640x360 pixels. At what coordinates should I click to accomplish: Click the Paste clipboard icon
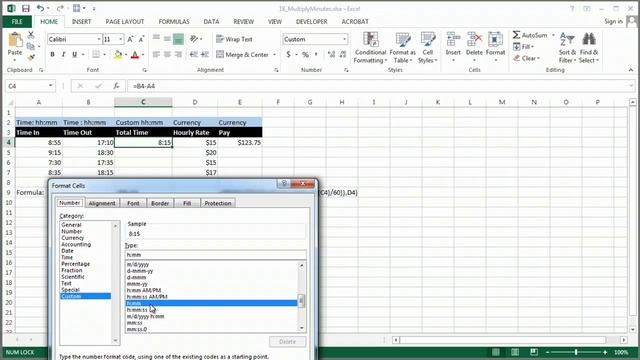point(15,41)
